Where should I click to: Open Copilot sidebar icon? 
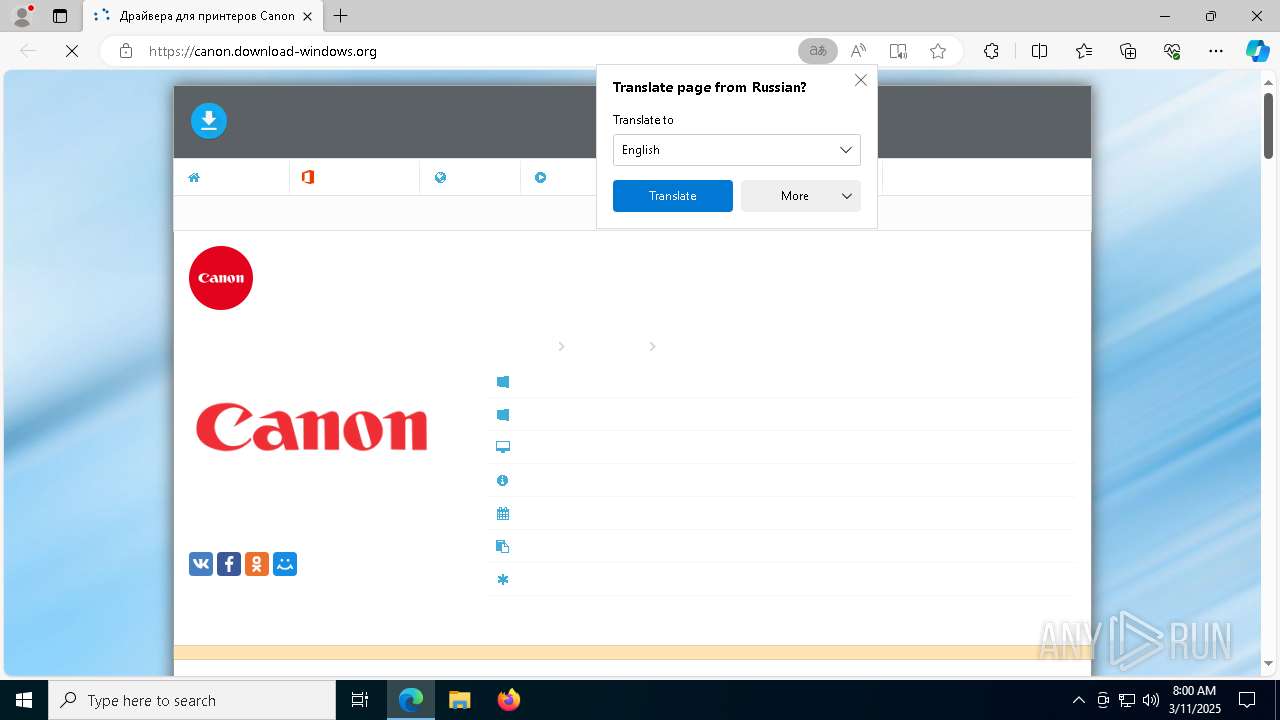point(1257,51)
